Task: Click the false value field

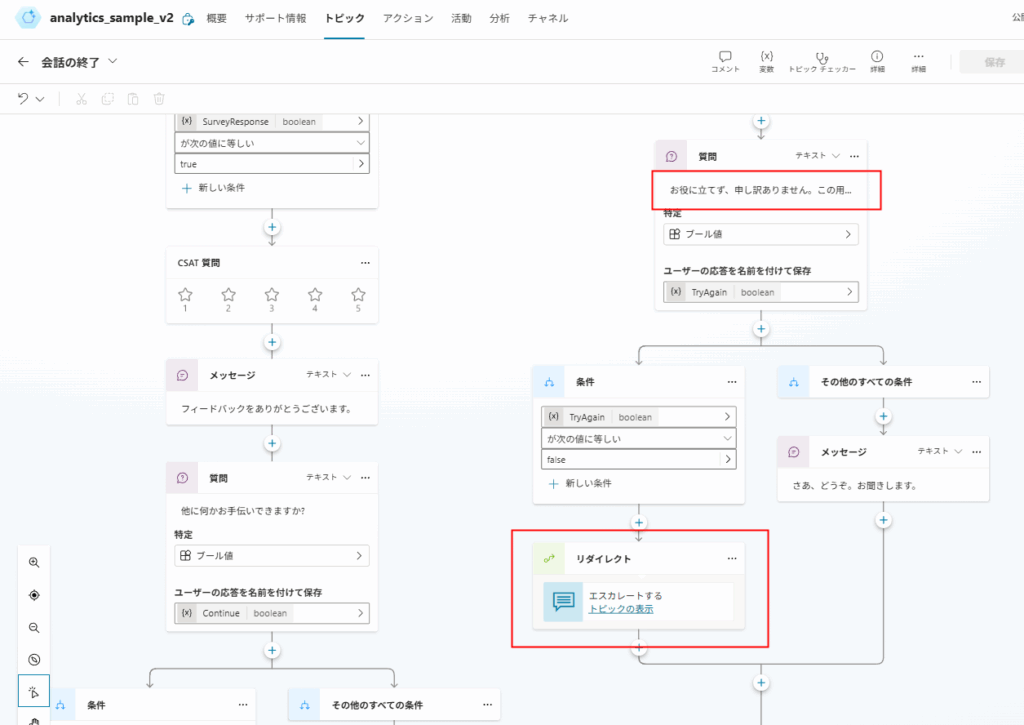Action: coord(639,460)
